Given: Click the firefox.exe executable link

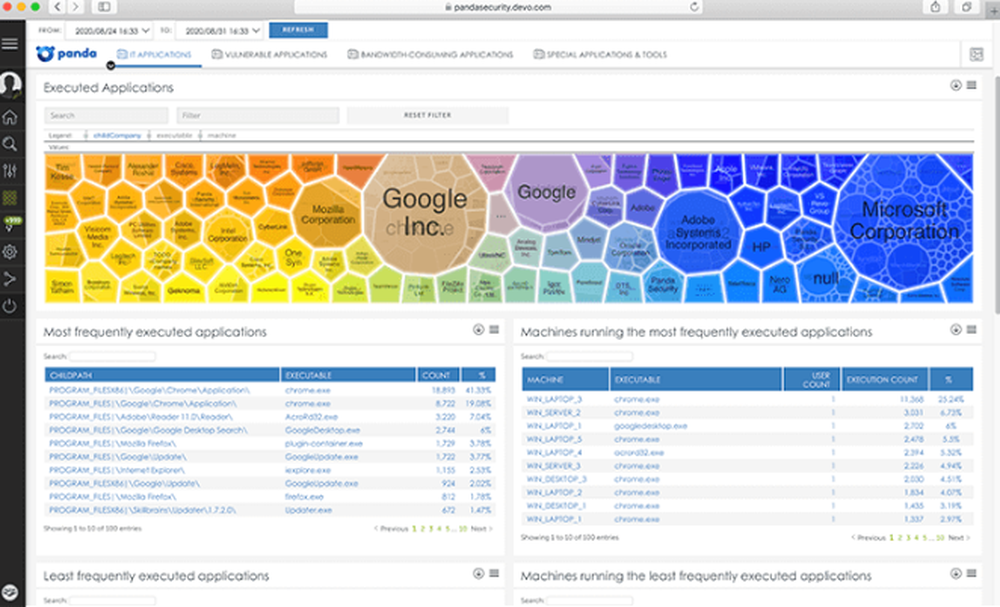Looking at the screenshot, I should [x=304, y=497].
